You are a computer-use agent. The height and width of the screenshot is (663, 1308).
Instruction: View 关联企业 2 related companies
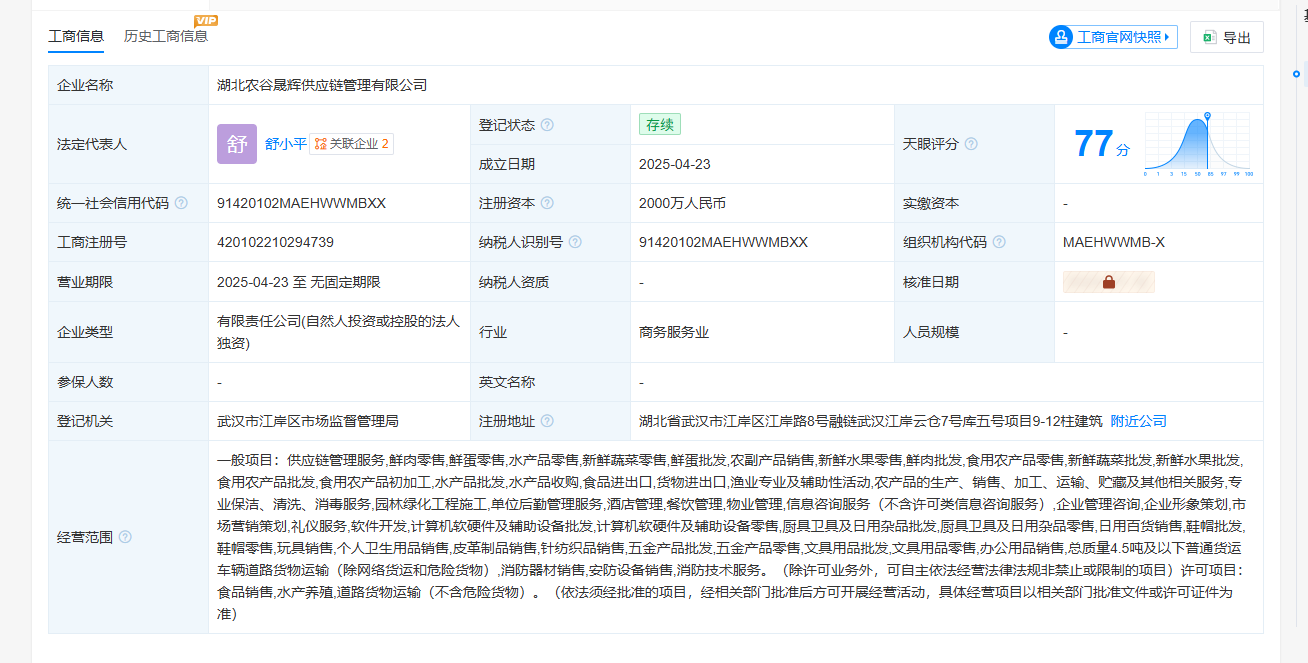[351, 144]
